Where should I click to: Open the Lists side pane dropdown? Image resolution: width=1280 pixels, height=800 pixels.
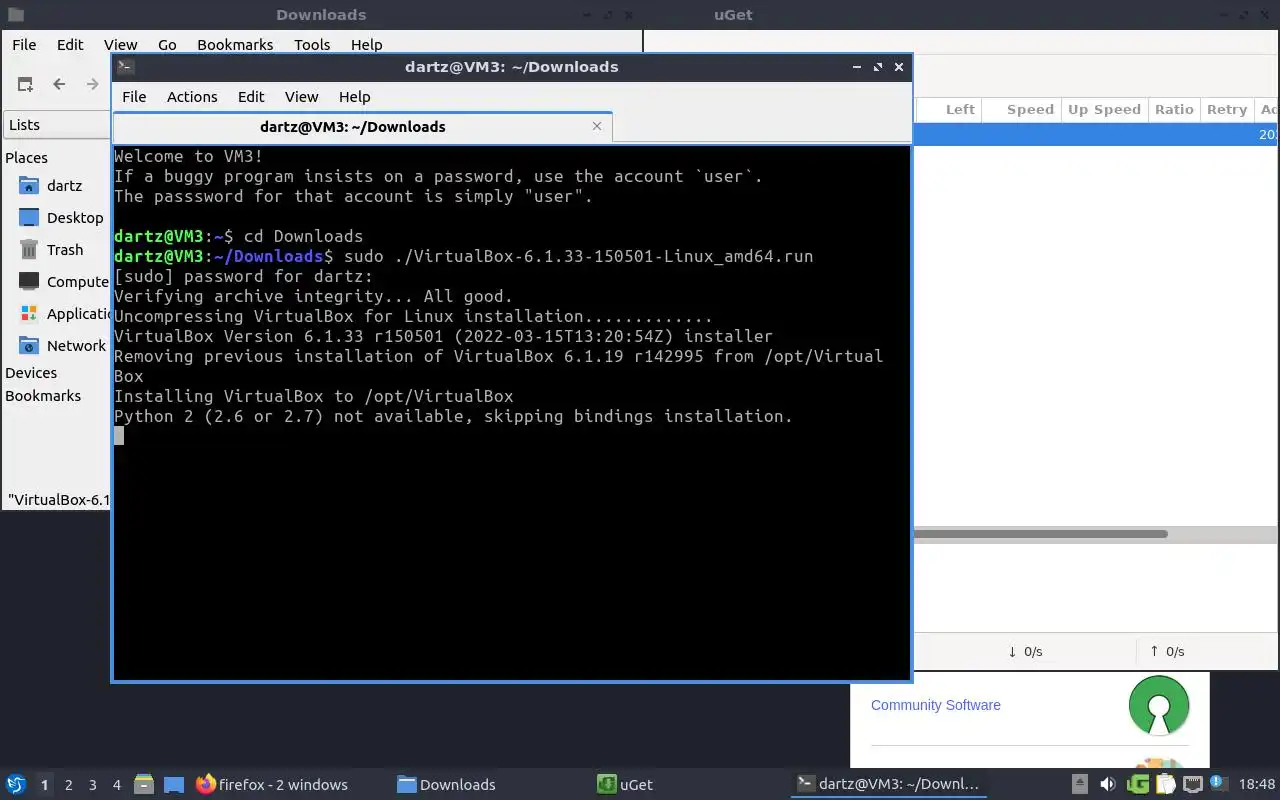57,125
